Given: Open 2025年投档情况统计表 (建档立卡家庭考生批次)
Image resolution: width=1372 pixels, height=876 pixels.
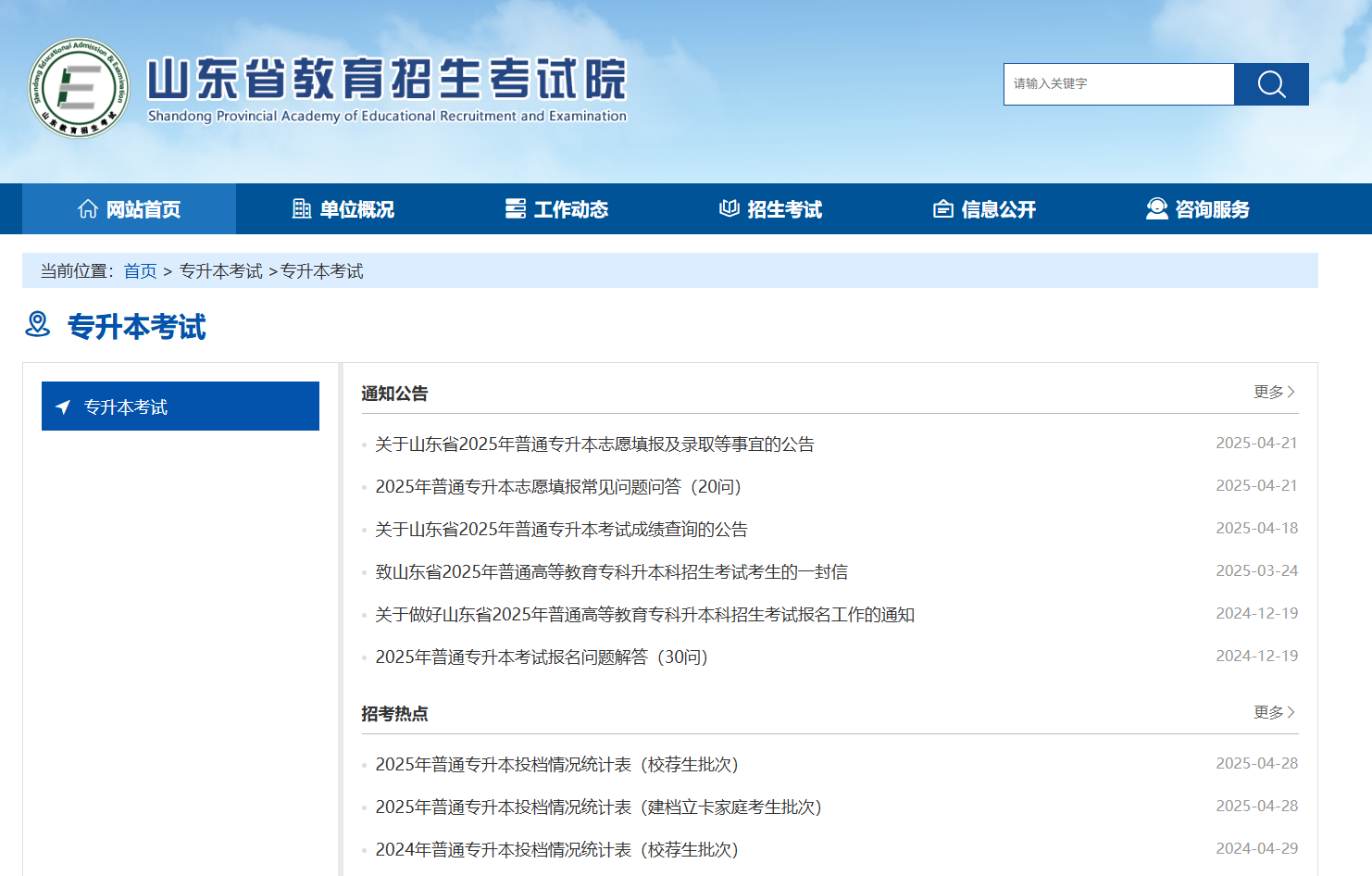Looking at the screenshot, I should 598,807.
